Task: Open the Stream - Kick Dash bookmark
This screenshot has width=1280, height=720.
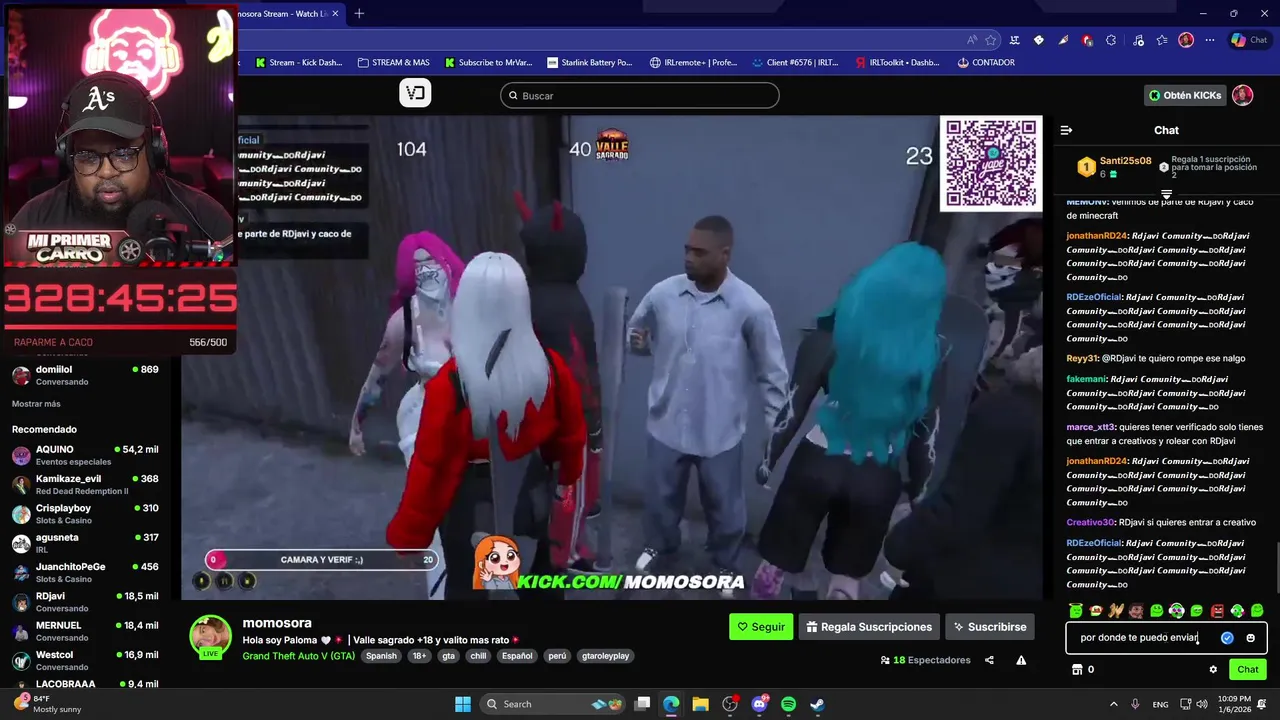Action: (x=298, y=62)
